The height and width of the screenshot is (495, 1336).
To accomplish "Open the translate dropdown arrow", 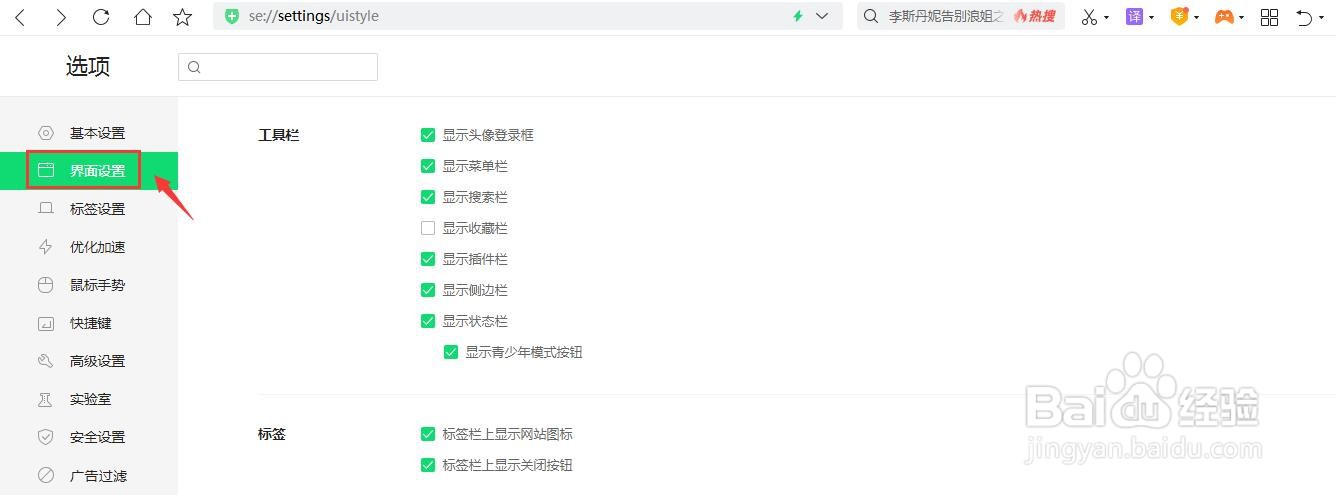I will 1152,18.
